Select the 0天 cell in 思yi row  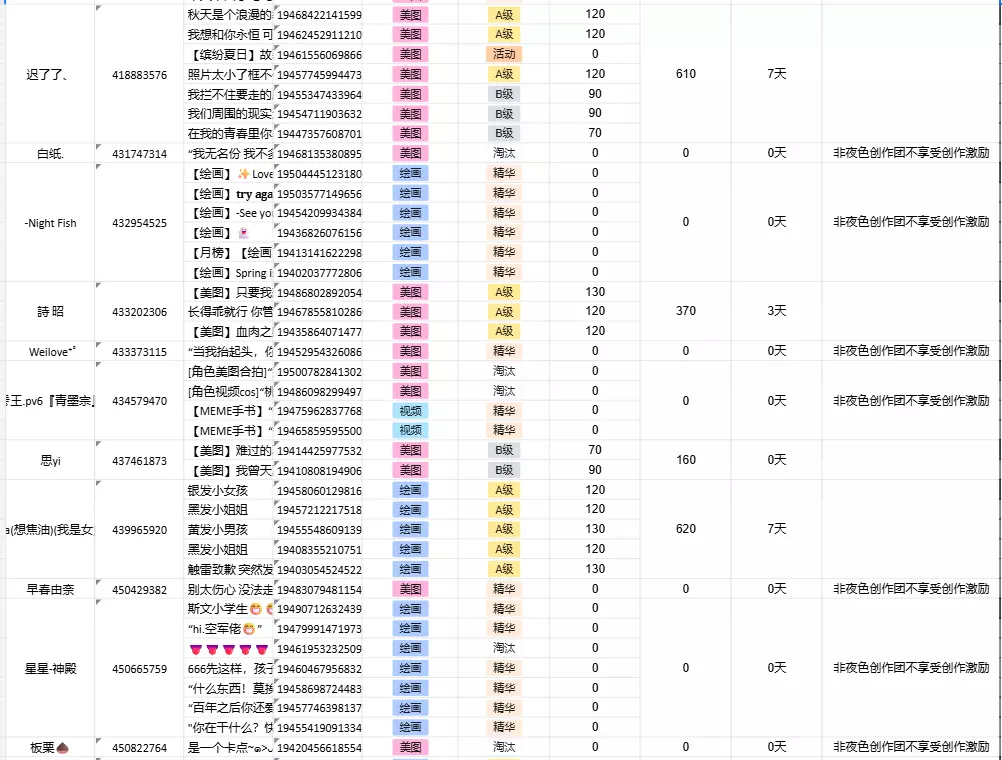click(776, 460)
